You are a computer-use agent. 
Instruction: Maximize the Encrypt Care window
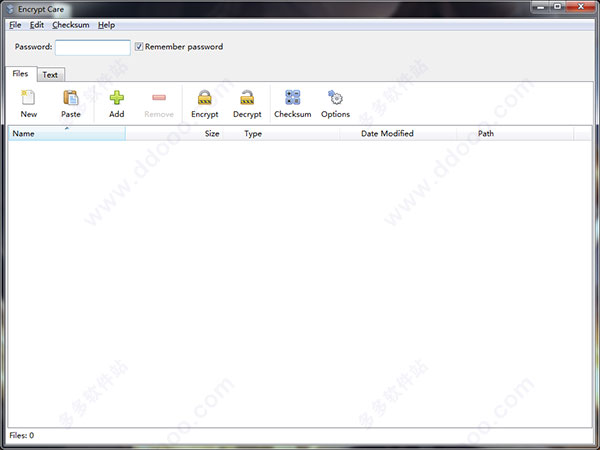pos(558,7)
